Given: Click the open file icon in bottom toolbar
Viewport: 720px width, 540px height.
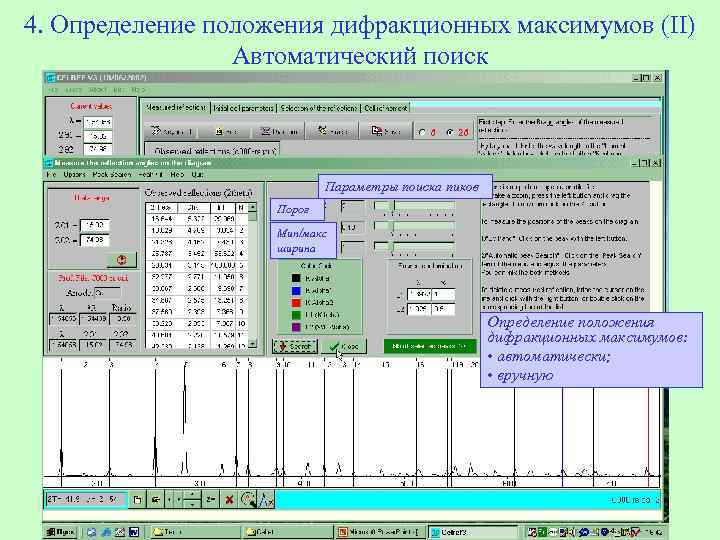Looking at the screenshot, I should [x=137, y=499].
